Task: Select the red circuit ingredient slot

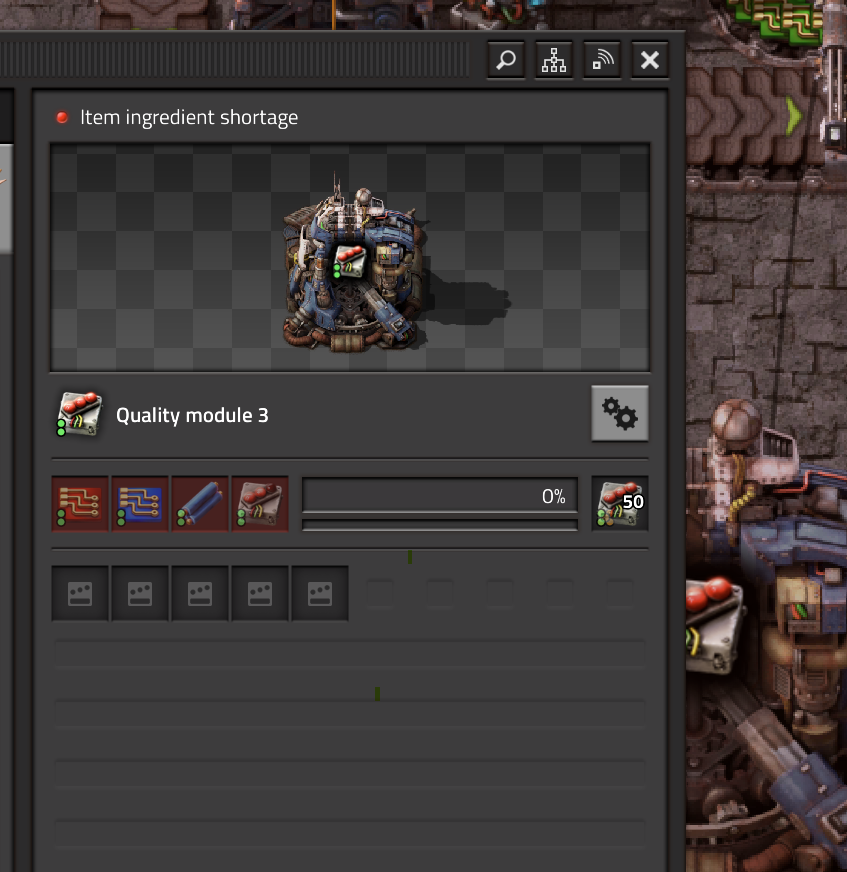Action: coord(80,504)
